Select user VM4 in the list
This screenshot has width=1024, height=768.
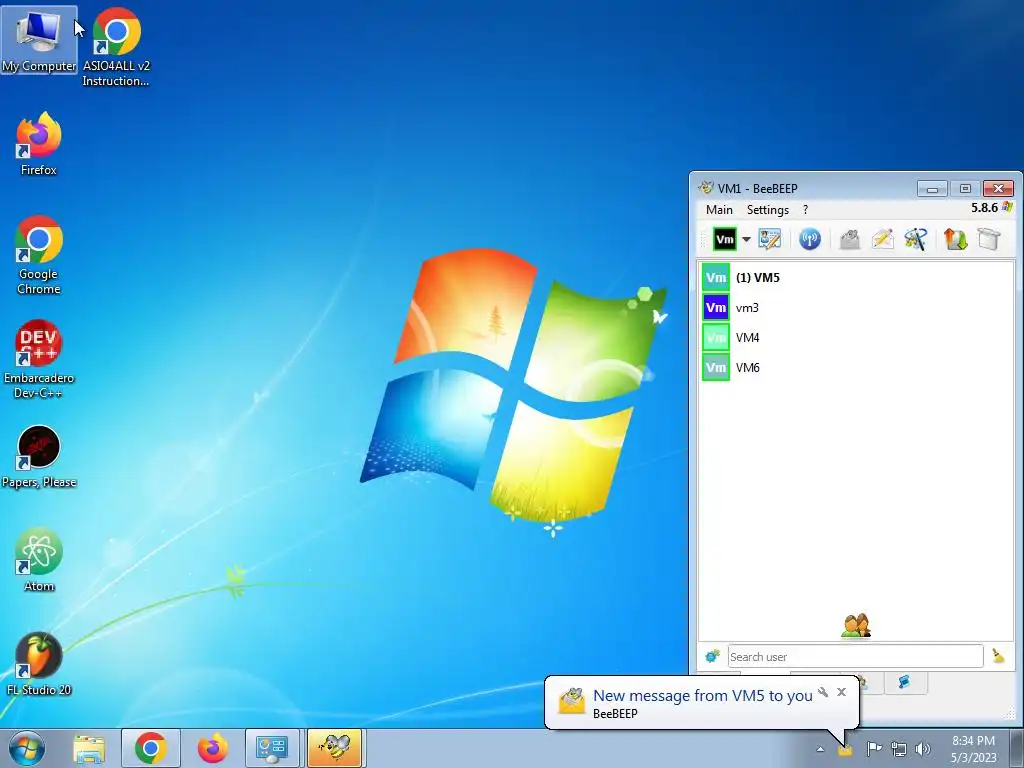857,338
